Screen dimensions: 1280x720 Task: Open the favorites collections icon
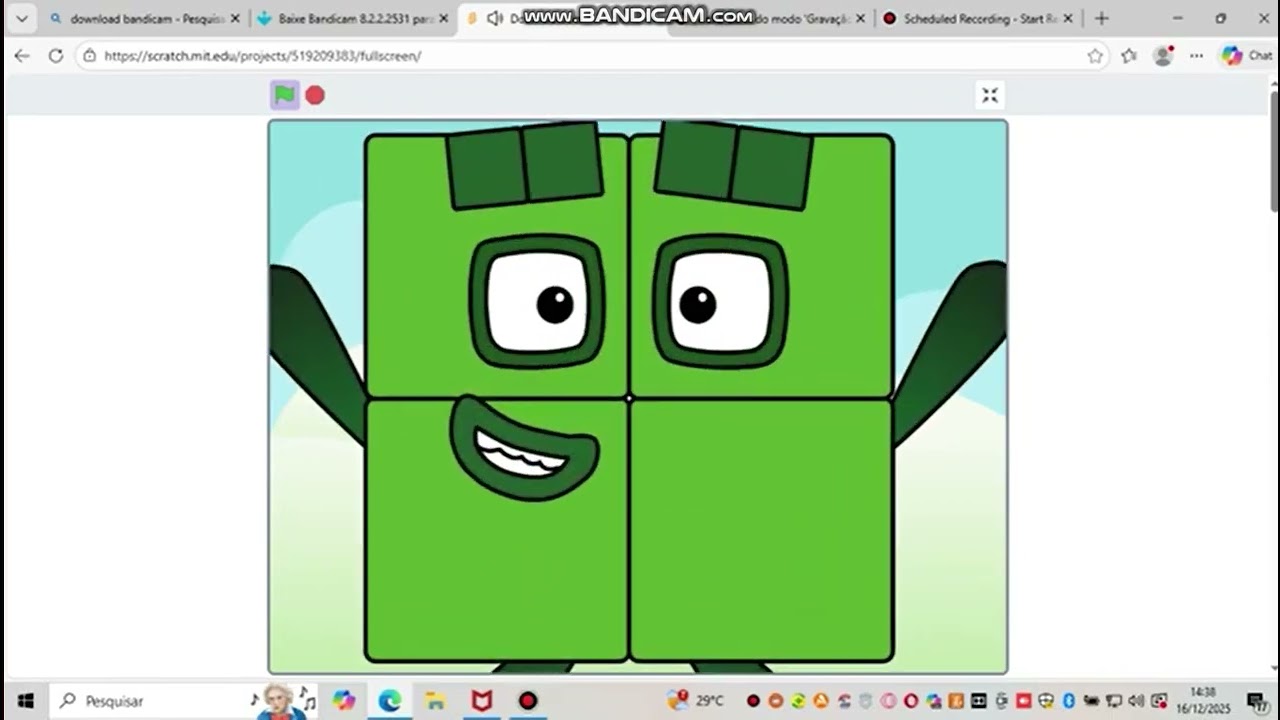(x=1129, y=56)
